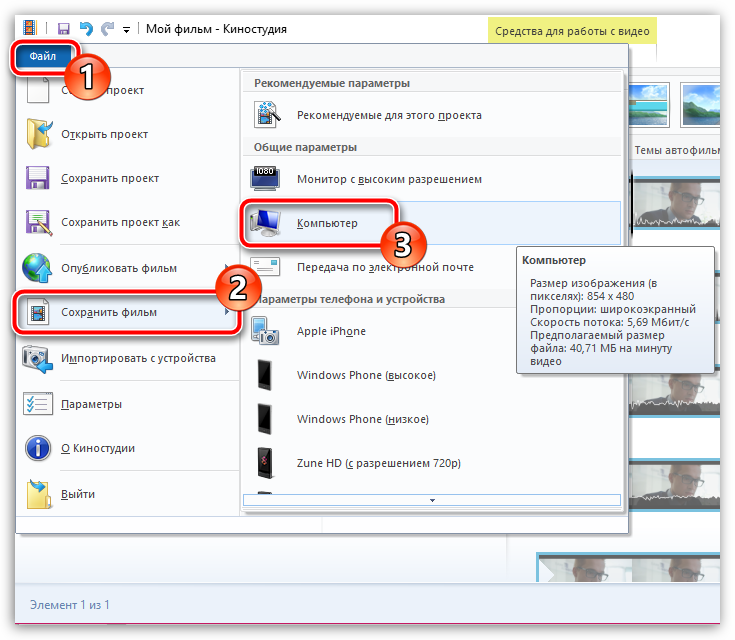This screenshot has height=640, width=735.
Task: Open the quick access toolbar customize dropdown
Action: [126, 30]
